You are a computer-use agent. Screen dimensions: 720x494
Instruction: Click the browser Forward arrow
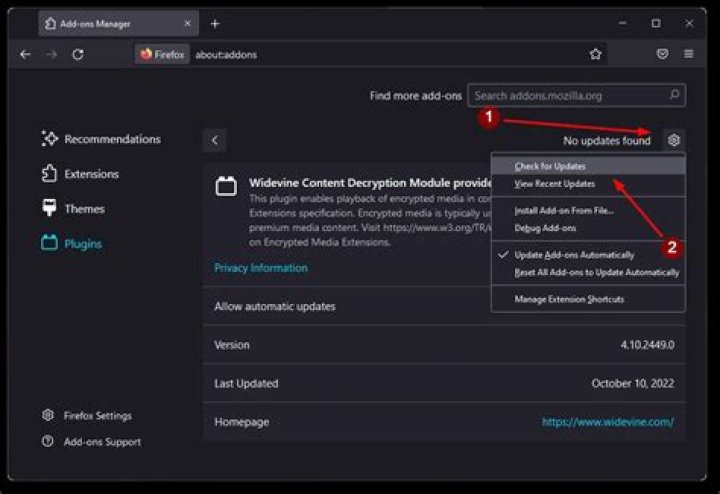[51, 55]
